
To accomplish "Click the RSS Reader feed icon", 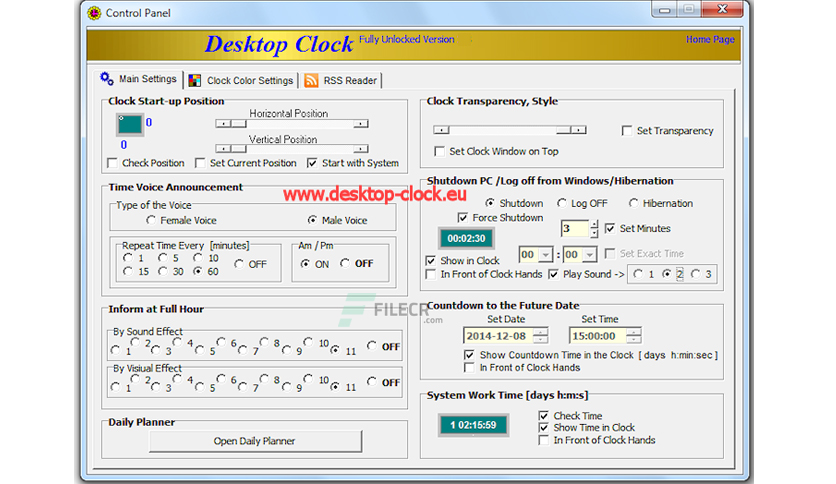I will click(311, 80).
